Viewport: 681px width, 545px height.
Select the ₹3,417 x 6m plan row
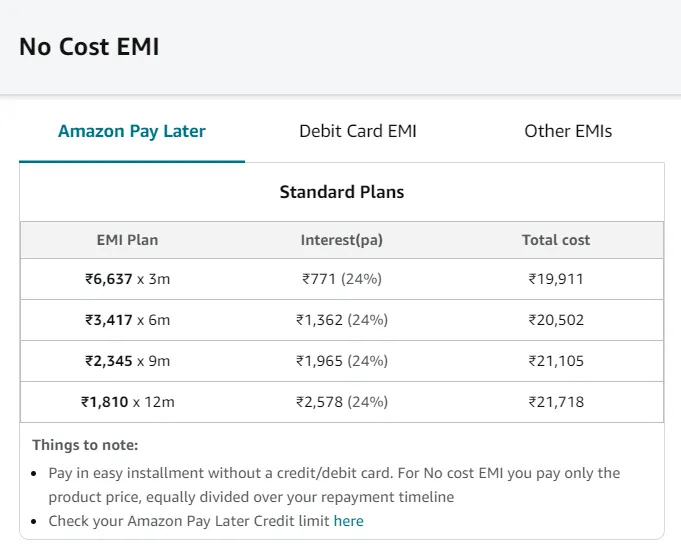tap(342, 320)
